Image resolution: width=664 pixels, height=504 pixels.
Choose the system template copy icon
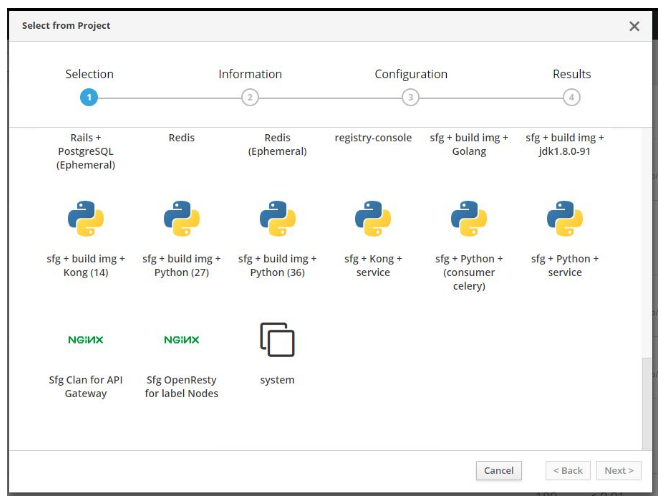[x=277, y=340]
